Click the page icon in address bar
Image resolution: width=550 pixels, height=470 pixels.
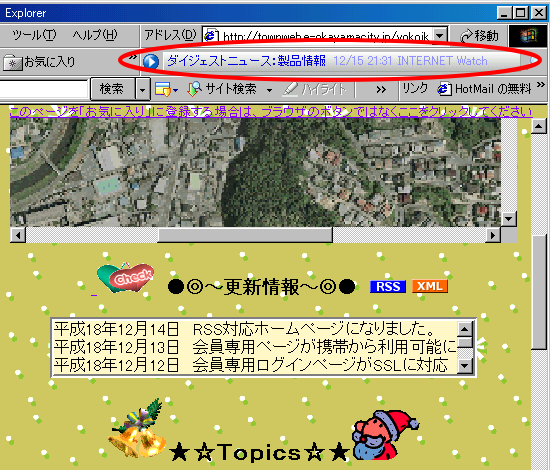click(211, 36)
